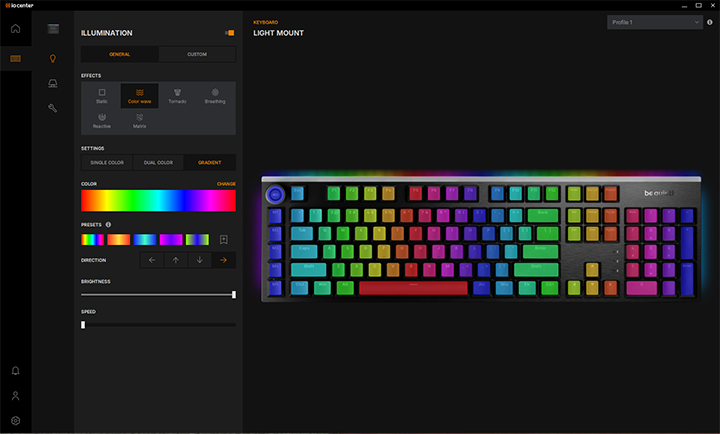Select Single Color setting
The width and height of the screenshot is (720, 434).
point(107,162)
